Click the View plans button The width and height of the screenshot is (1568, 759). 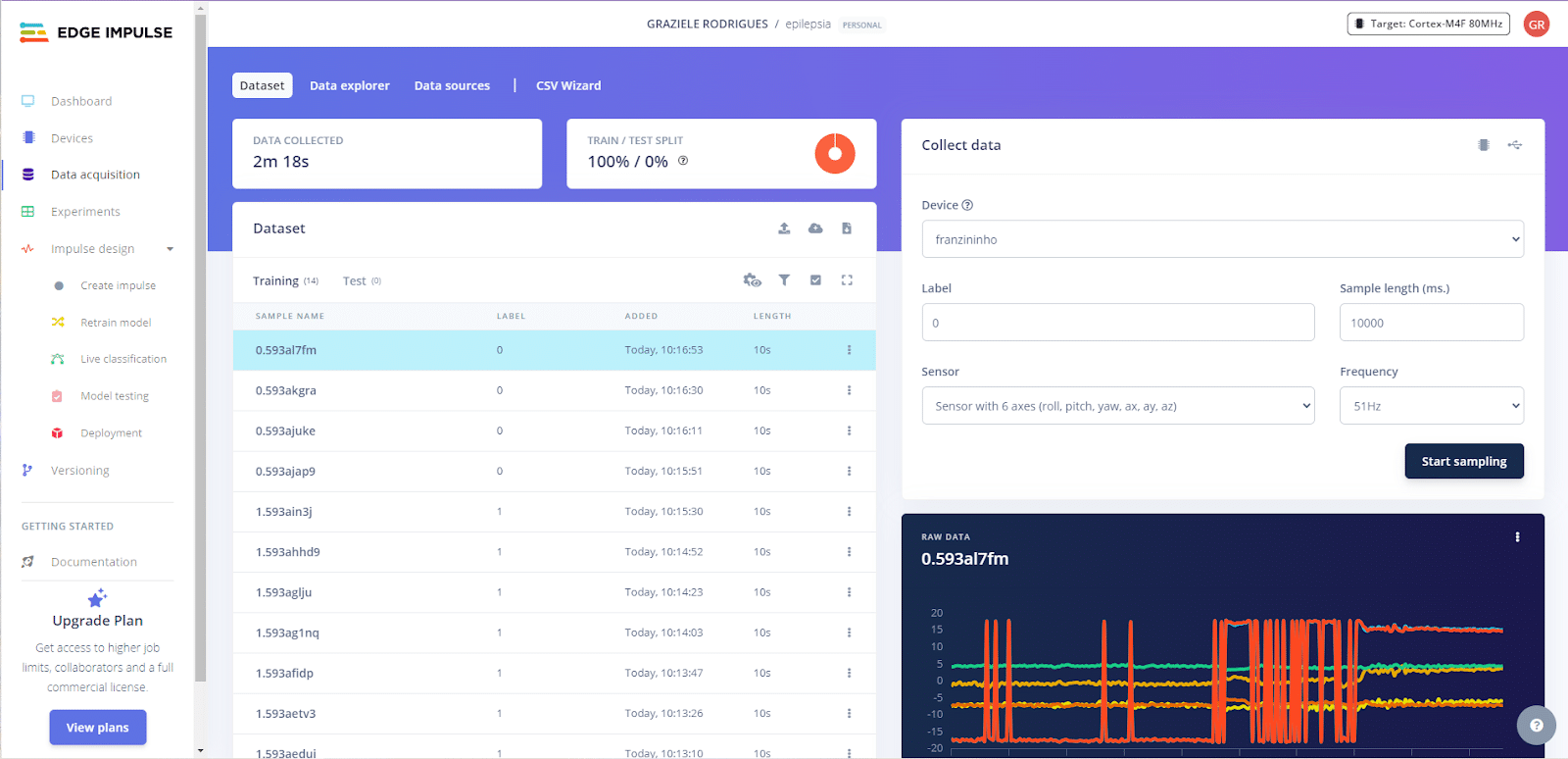tap(98, 728)
